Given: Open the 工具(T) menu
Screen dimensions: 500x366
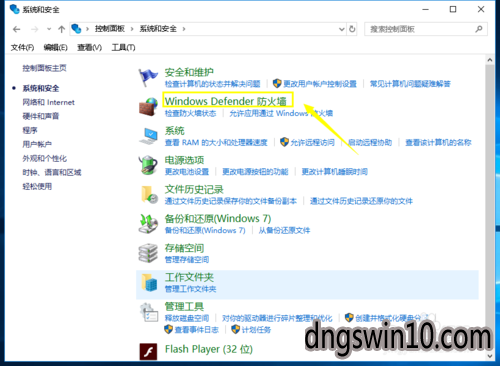Looking at the screenshot, I should 123,48.
